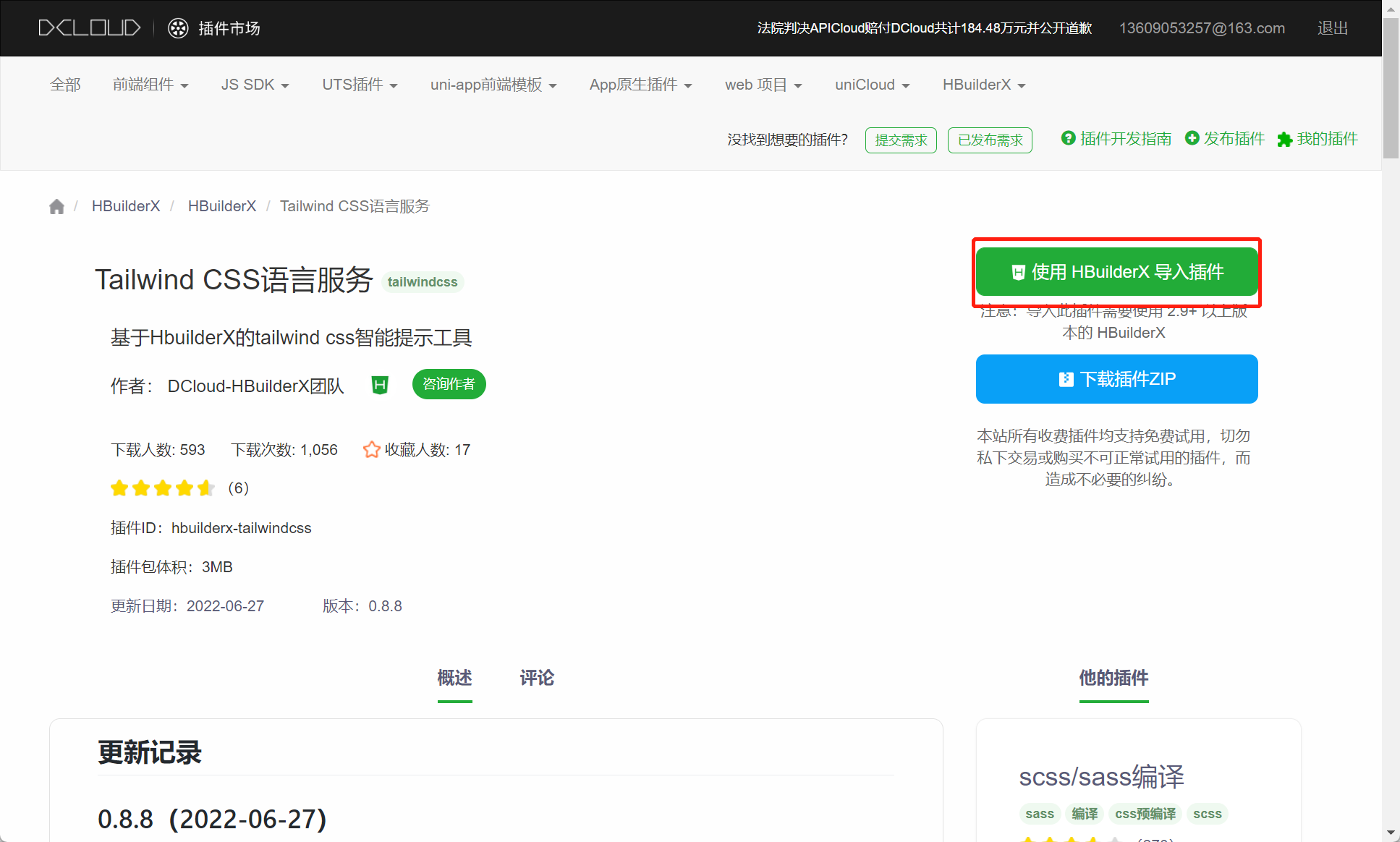Click the DCloud logo

point(90,27)
